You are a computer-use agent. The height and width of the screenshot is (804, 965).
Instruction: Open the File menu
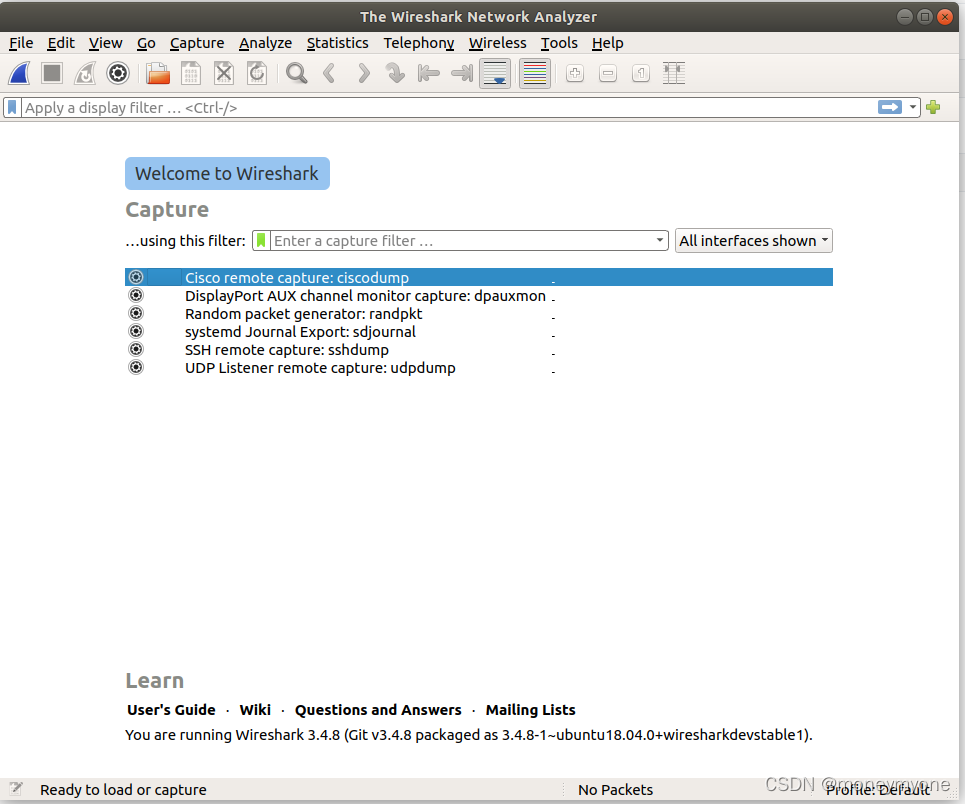pos(21,43)
